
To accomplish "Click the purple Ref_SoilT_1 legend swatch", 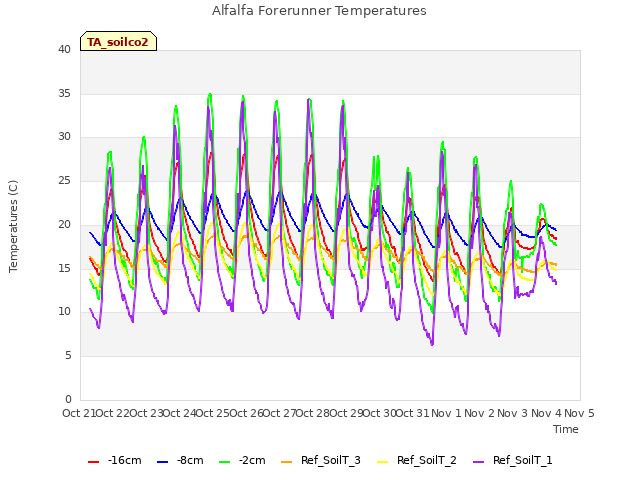I will [478, 462].
